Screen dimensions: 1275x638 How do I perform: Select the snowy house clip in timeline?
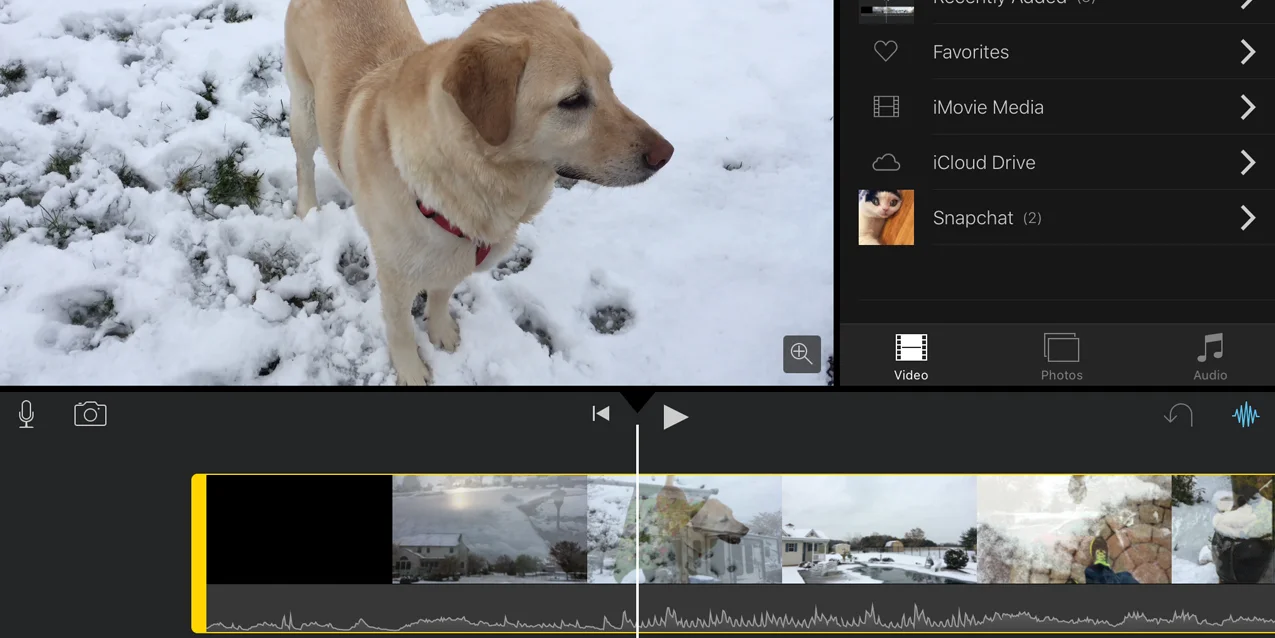(x=489, y=529)
